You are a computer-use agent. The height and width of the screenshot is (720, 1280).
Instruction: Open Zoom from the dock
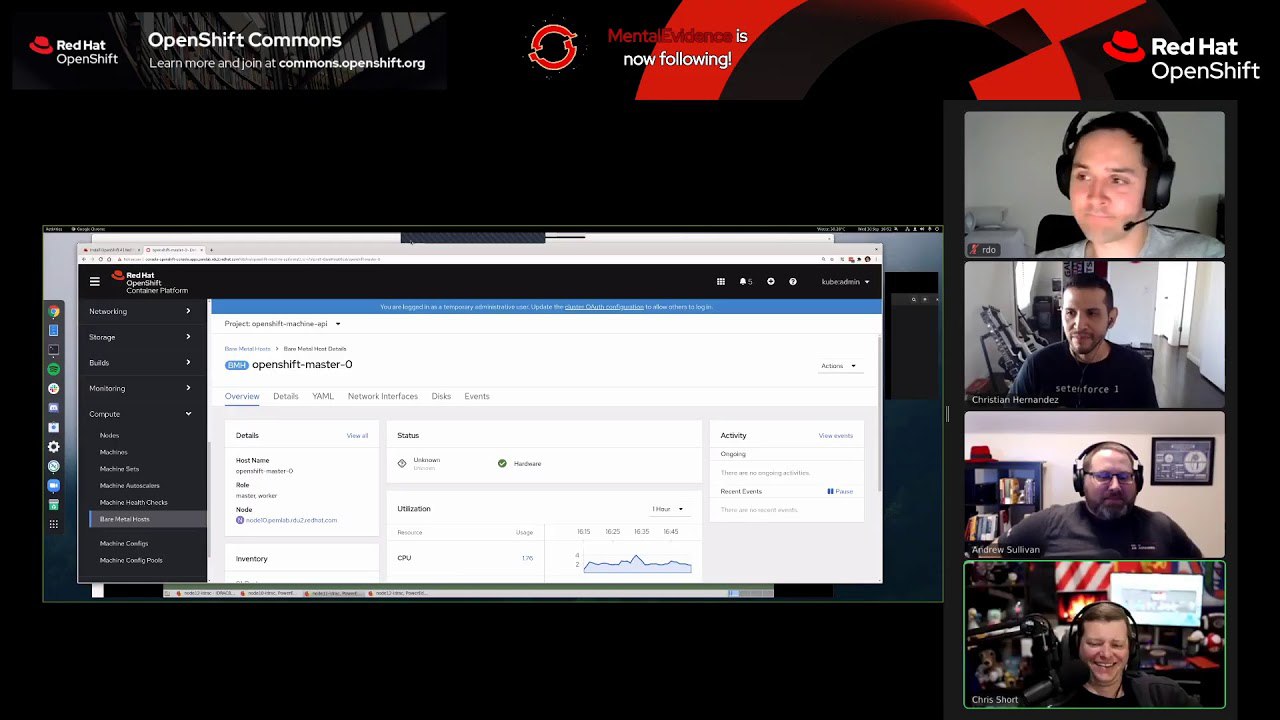(x=54, y=485)
